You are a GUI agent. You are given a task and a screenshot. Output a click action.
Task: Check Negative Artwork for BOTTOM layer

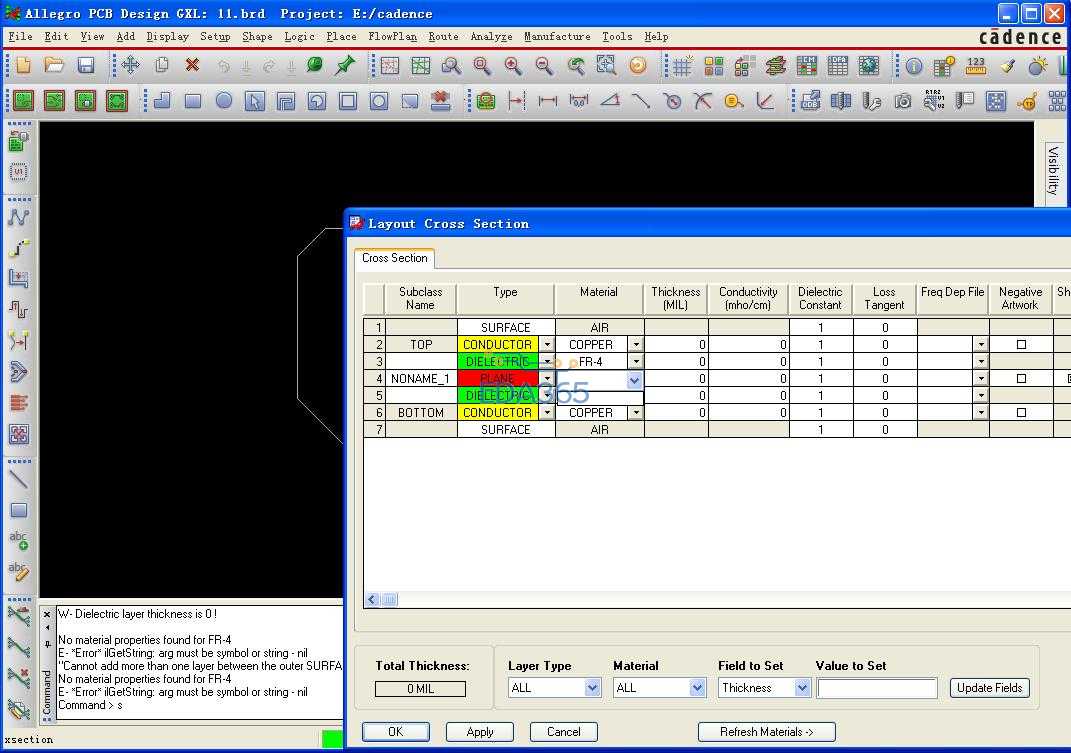coord(1021,413)
